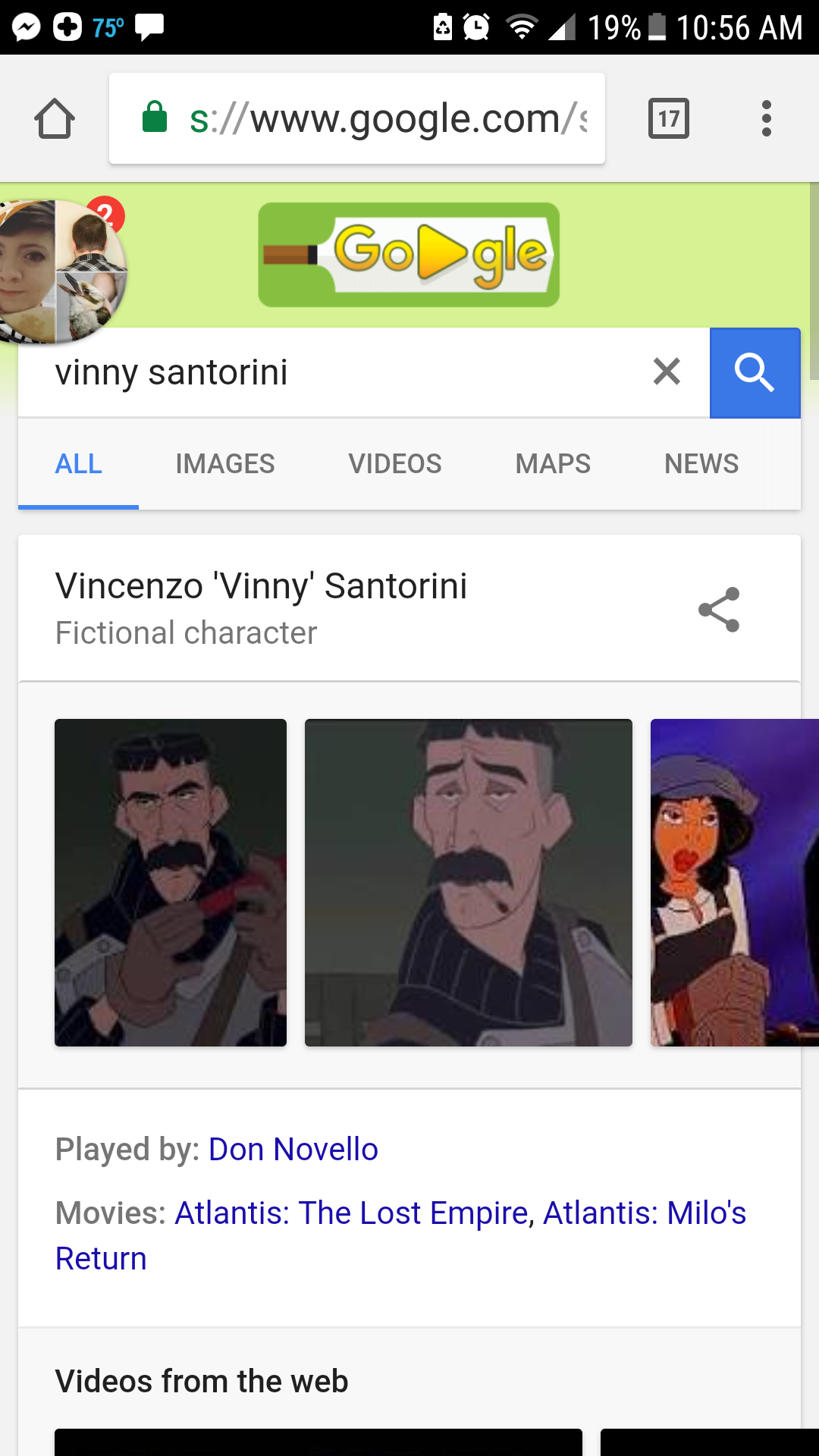
Task: Tap the Chrome home icon
Action: point(55,119)
